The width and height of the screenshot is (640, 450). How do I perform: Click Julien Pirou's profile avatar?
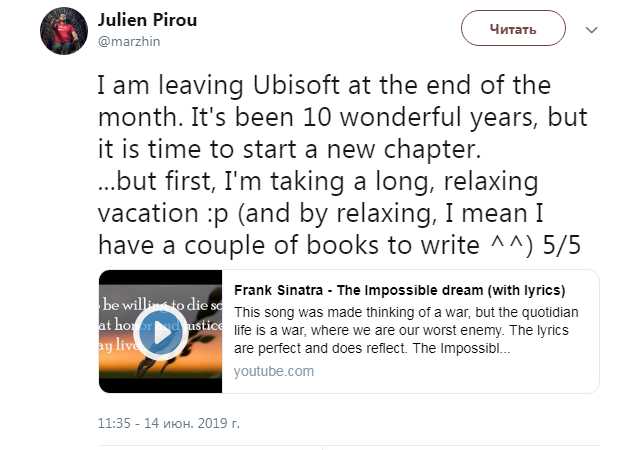coord(61,35)
